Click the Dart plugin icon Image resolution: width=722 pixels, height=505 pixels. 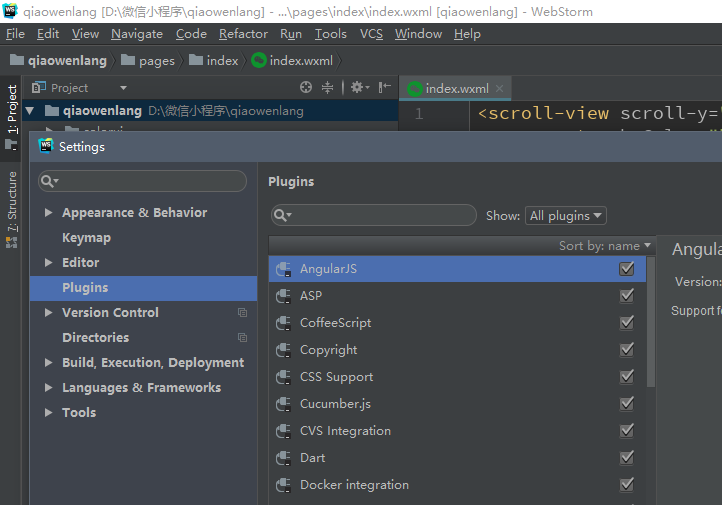283,458
